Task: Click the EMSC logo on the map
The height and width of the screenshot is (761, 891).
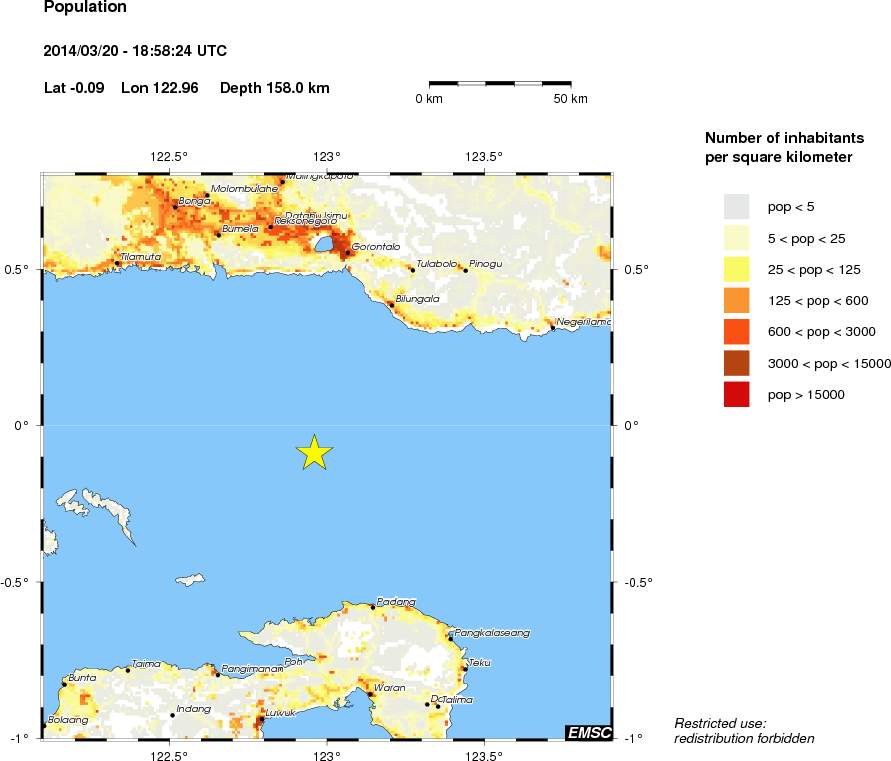Action: (588, 732)
